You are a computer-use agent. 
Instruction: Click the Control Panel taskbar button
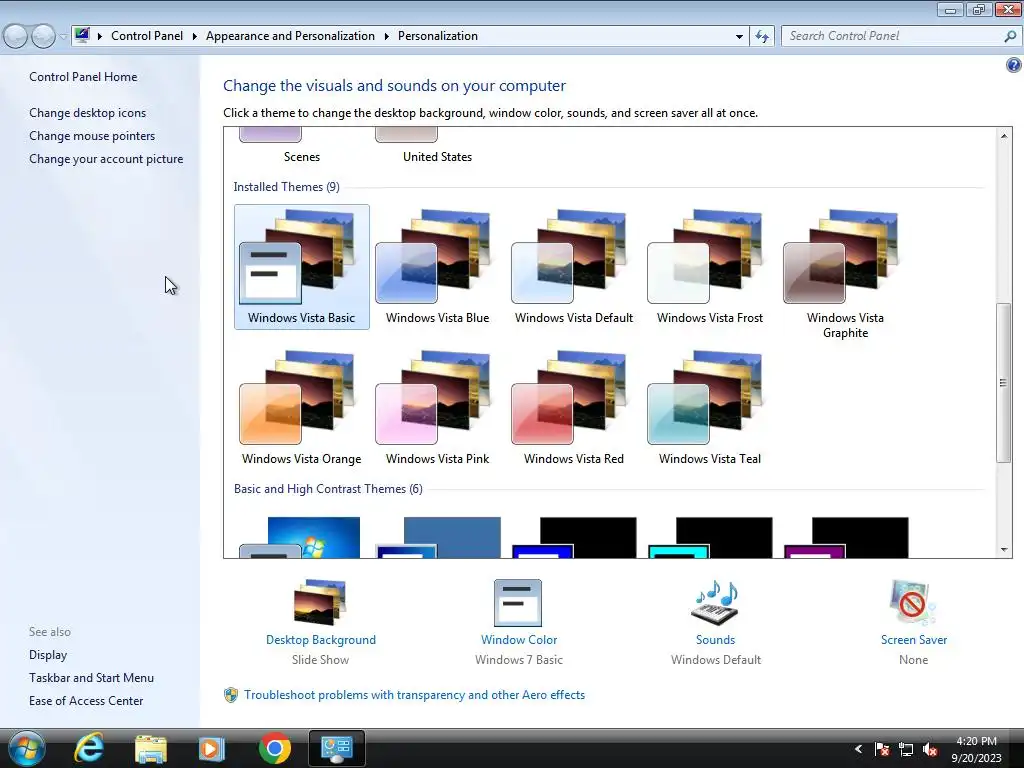point(336,748)
